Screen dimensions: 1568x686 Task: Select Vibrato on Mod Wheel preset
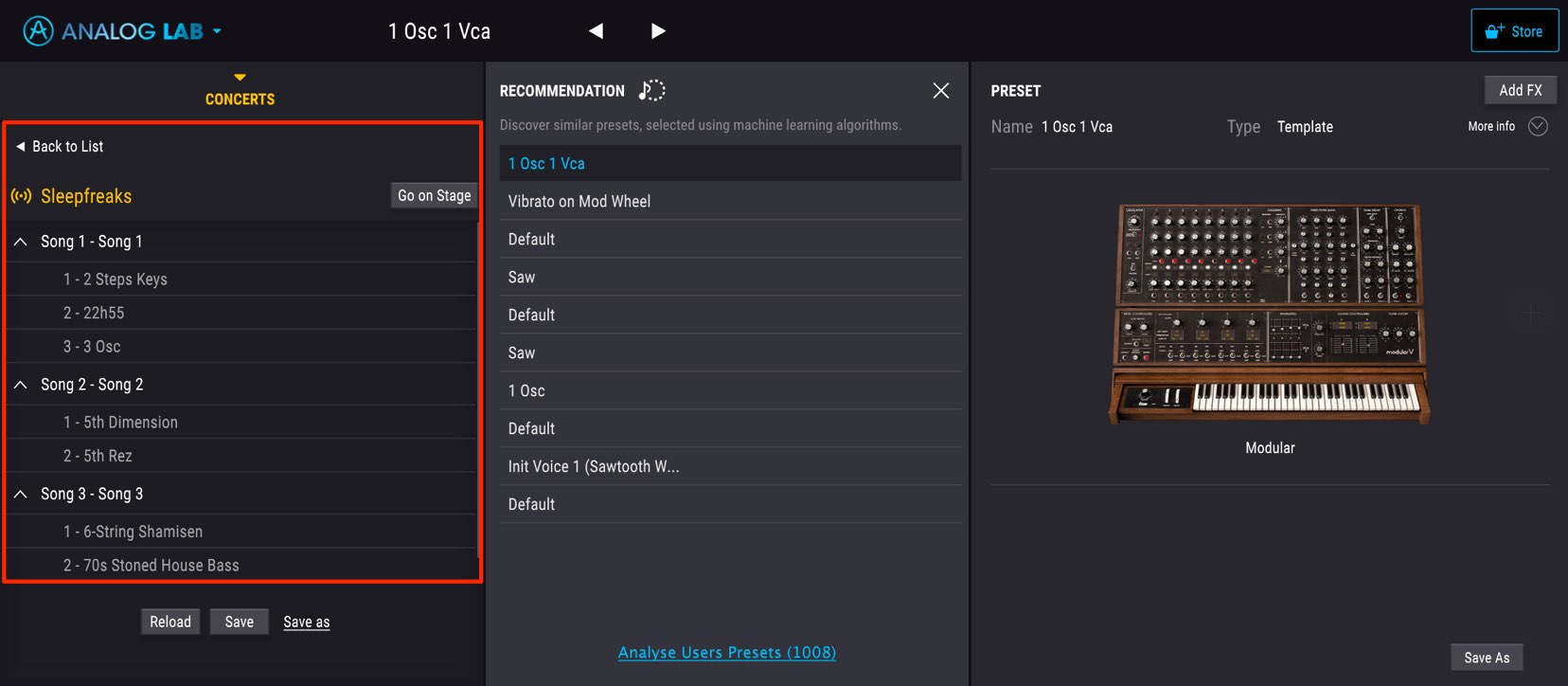tap(730, 201)
